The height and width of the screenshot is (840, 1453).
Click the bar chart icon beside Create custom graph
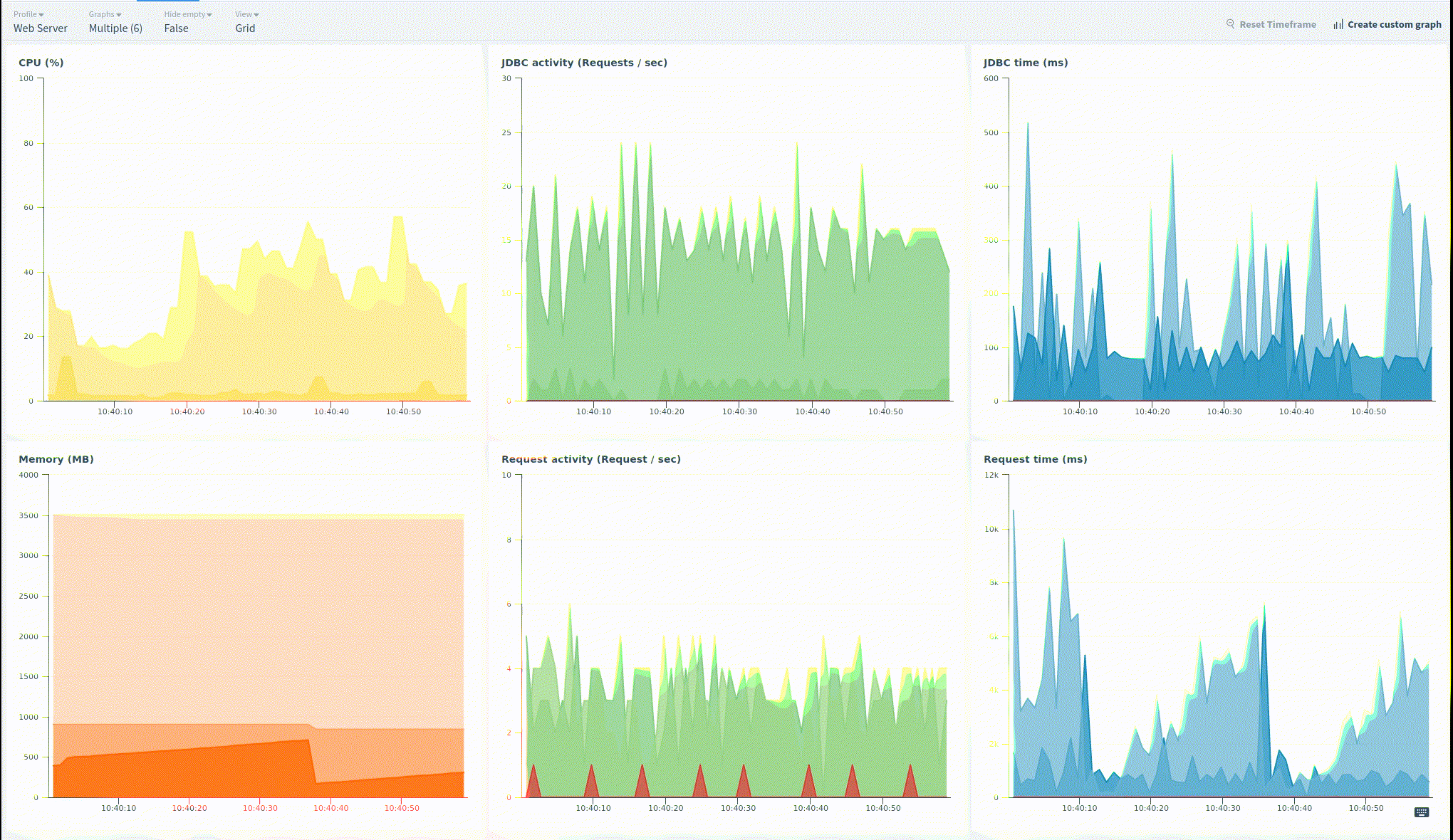click(1338, 24)
